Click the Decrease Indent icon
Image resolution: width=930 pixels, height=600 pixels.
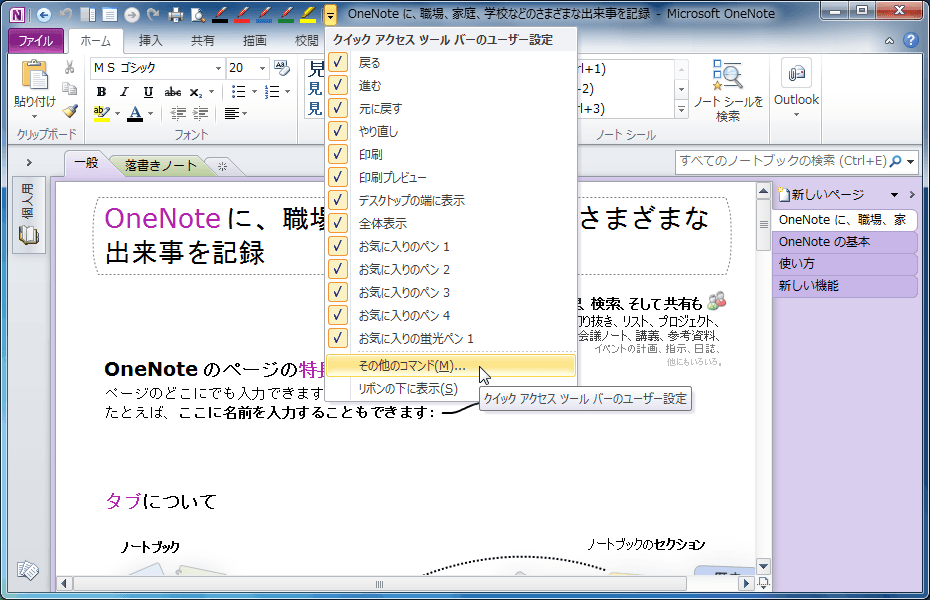178,113
